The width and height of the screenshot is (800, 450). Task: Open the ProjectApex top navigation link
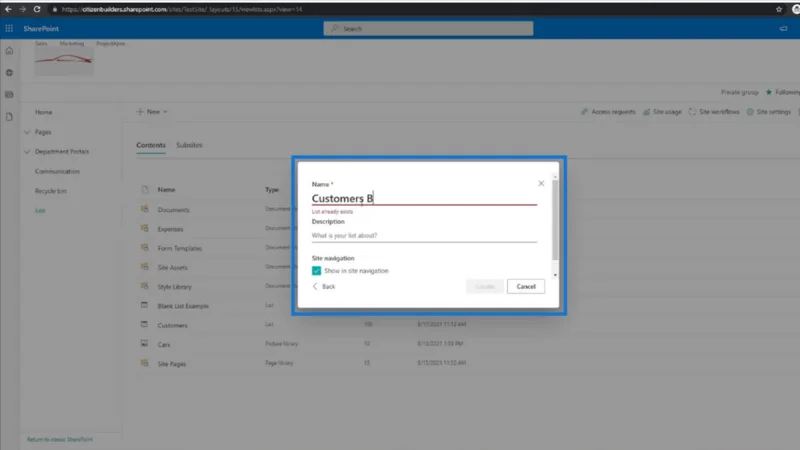(x=110, y=43)
